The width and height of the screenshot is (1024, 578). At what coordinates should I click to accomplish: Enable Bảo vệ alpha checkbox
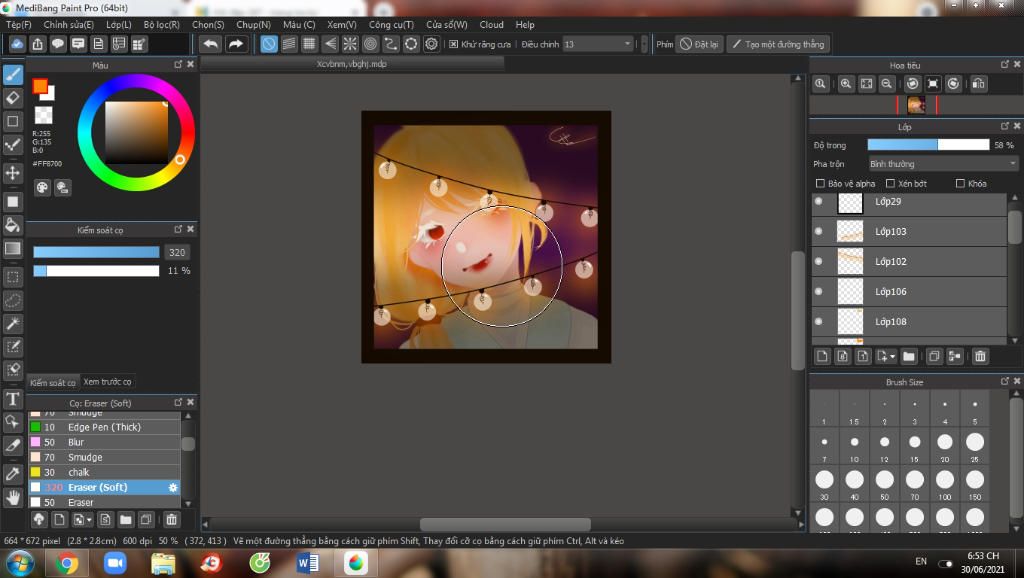pyautogui.click(x=820, y=184)
